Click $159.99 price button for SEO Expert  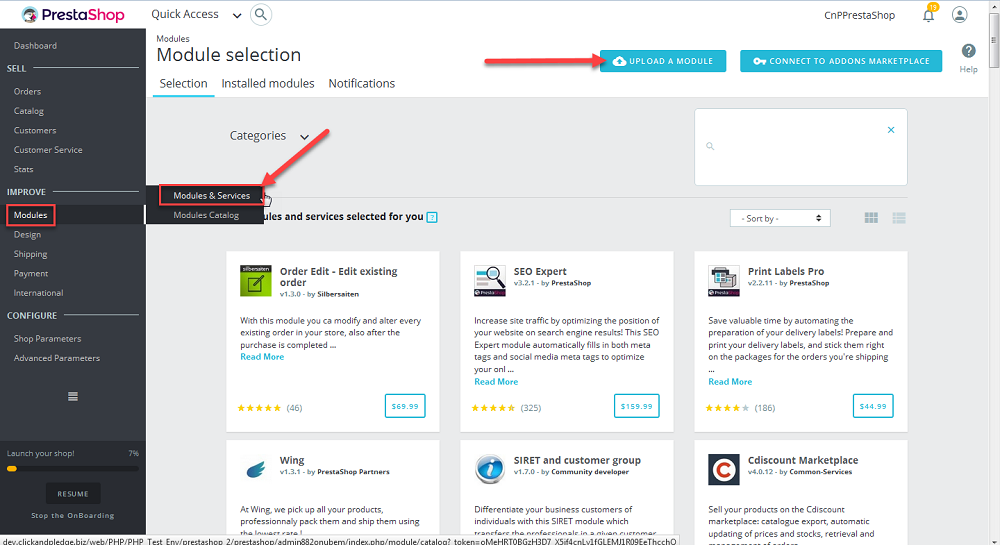(x=636, y=406)
